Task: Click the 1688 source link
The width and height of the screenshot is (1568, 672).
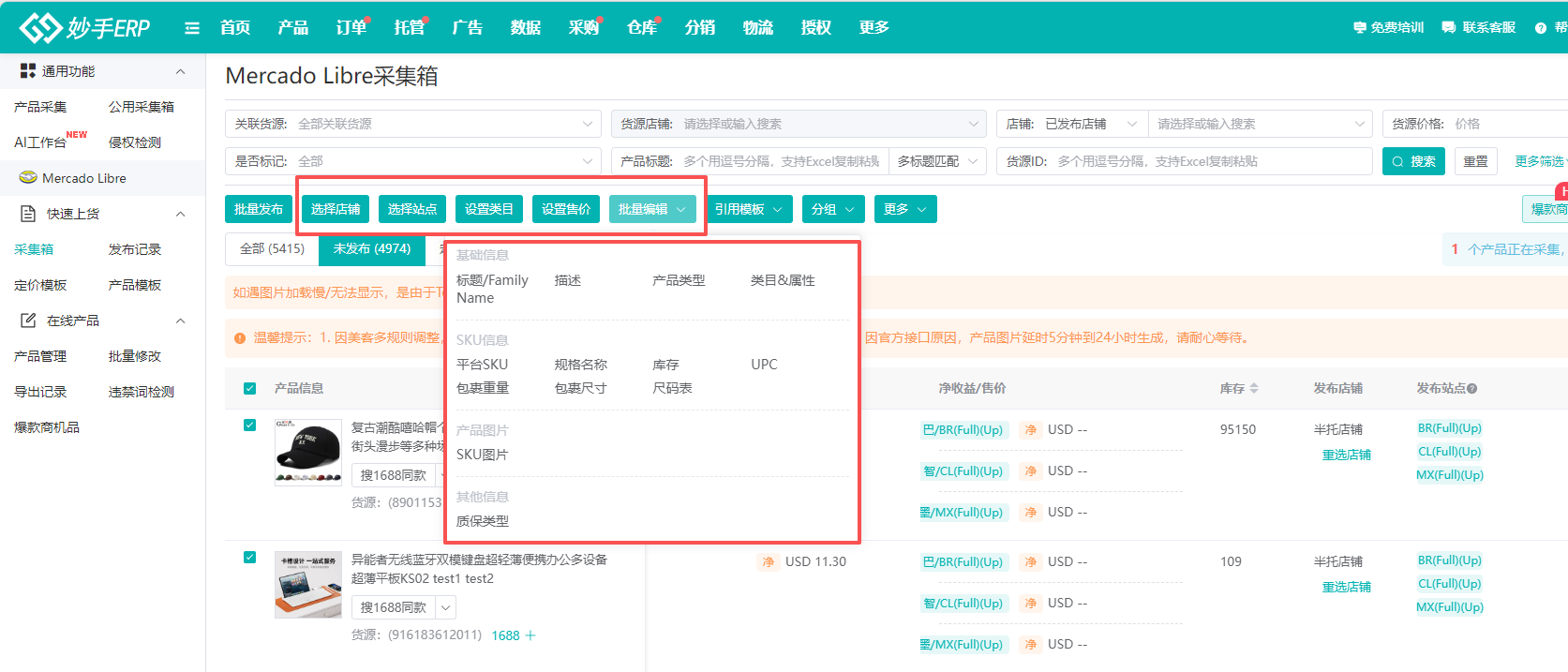Action: (505, 635)
